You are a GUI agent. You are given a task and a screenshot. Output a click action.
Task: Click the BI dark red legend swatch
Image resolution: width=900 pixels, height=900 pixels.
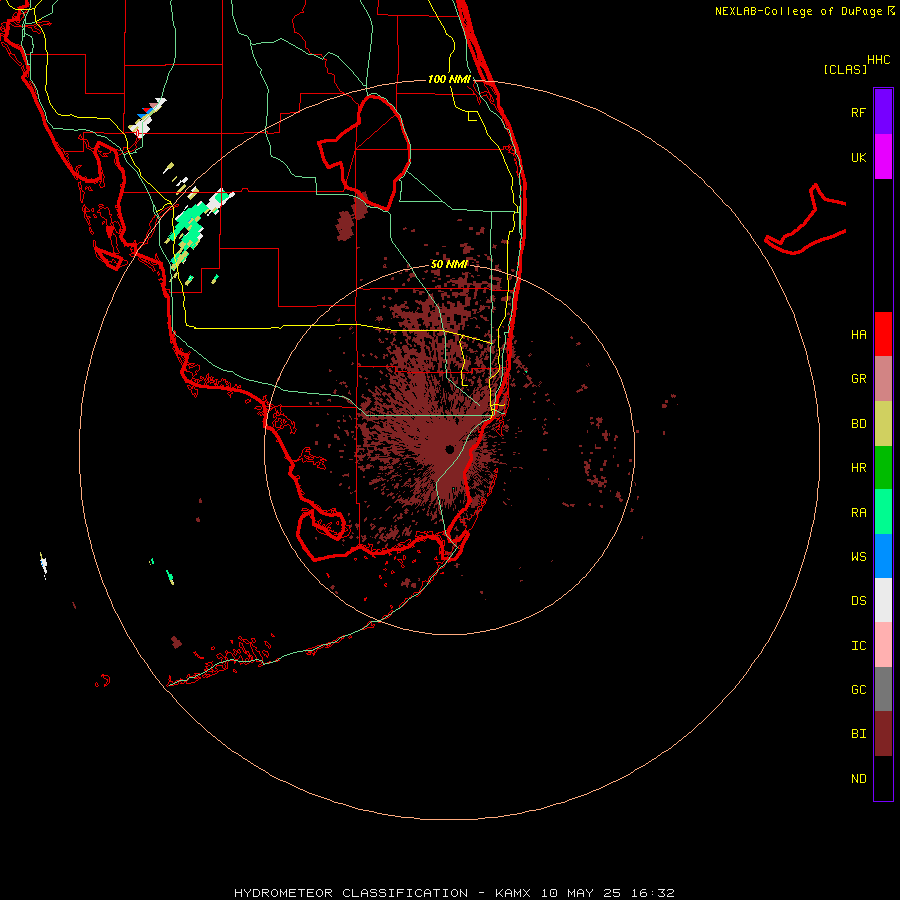click(883, 734)
